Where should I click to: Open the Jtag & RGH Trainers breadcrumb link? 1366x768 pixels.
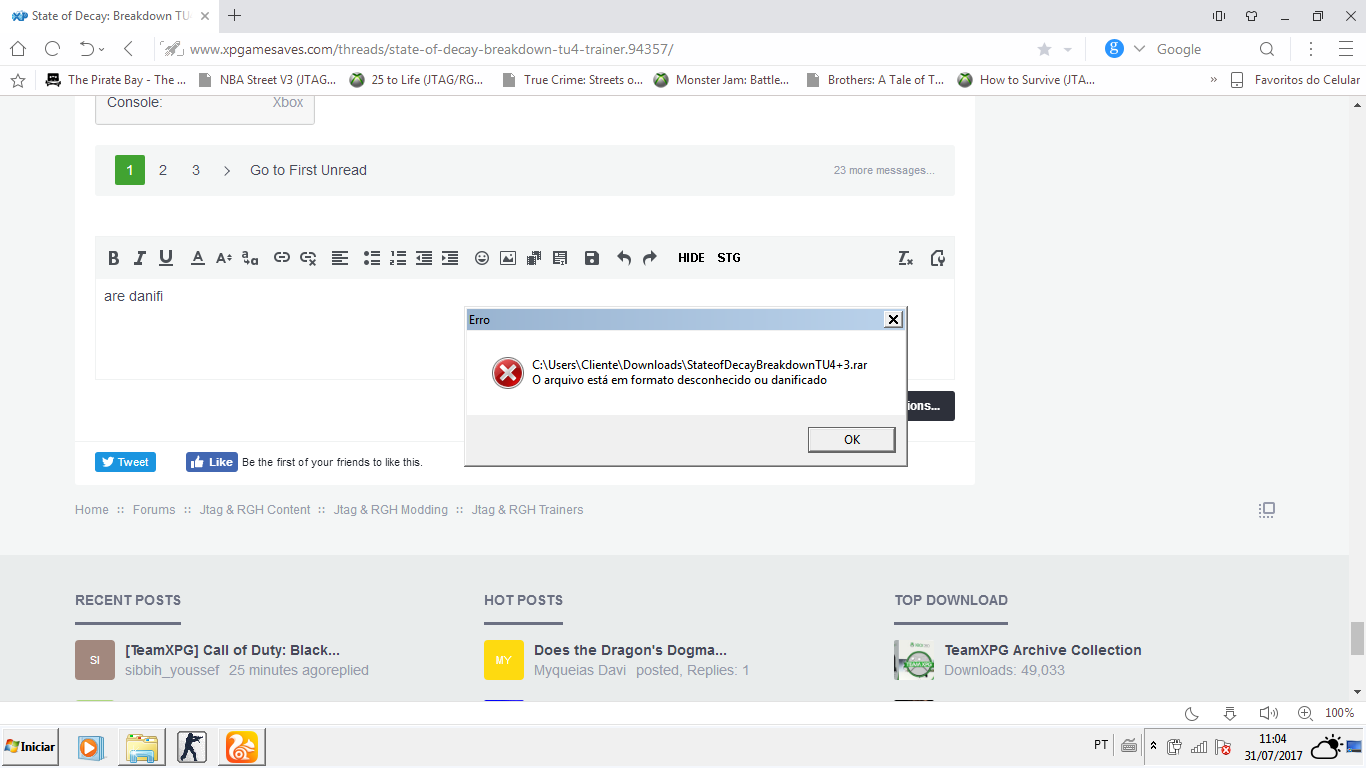point(527,510)
